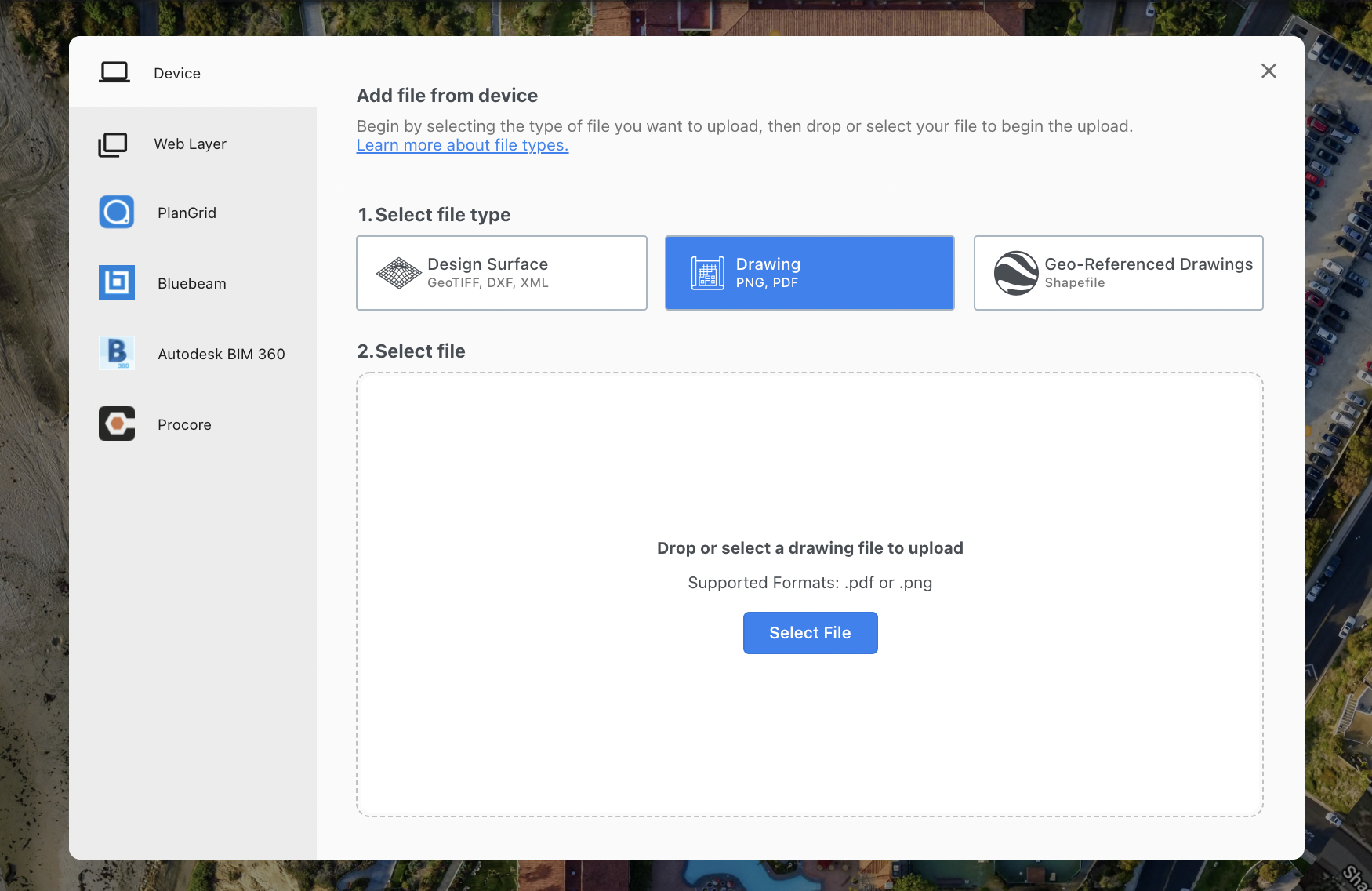Click the Procore logo icon

(117, 424)
